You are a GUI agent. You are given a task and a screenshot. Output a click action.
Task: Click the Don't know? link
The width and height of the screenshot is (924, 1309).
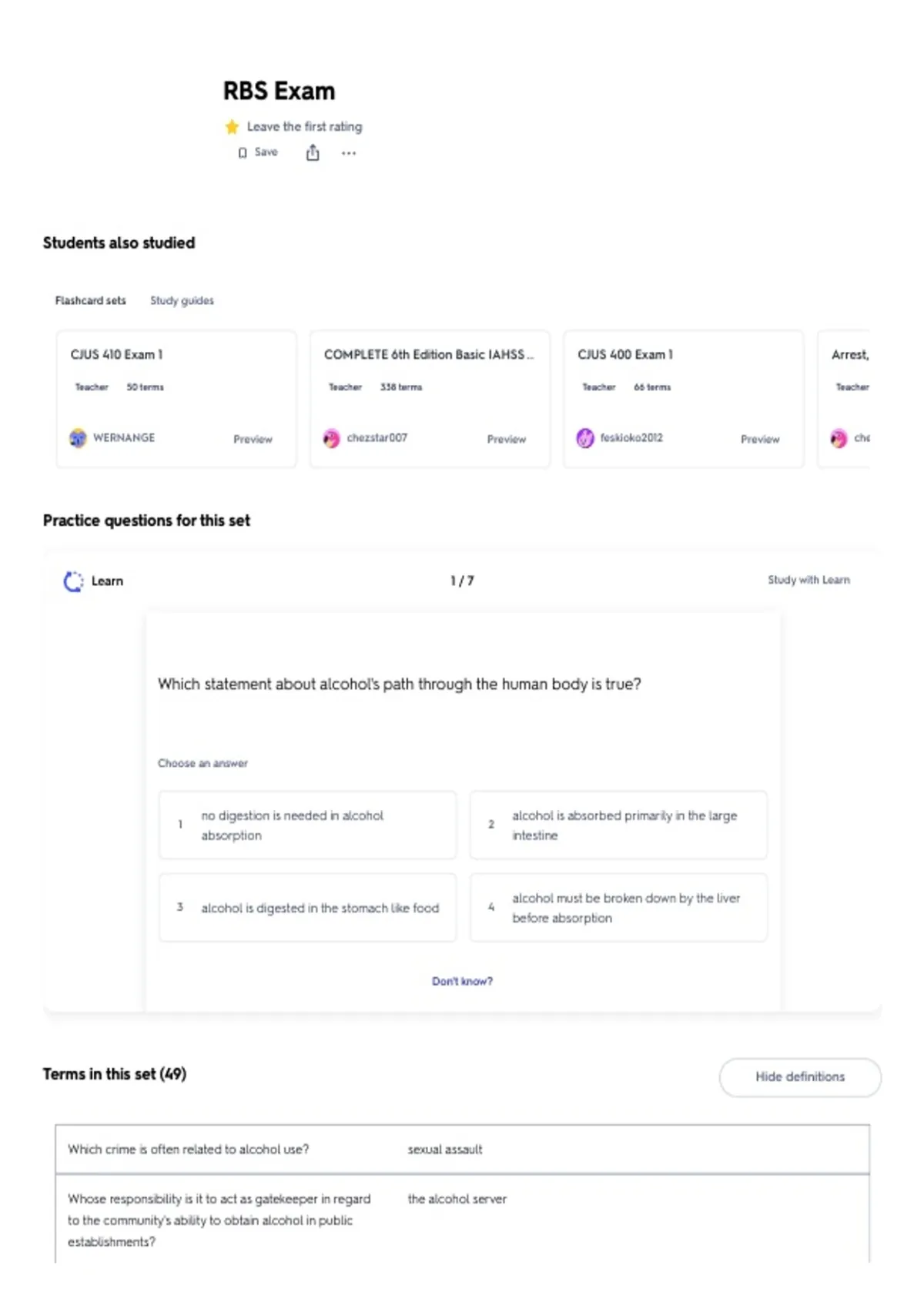[462, 981]
